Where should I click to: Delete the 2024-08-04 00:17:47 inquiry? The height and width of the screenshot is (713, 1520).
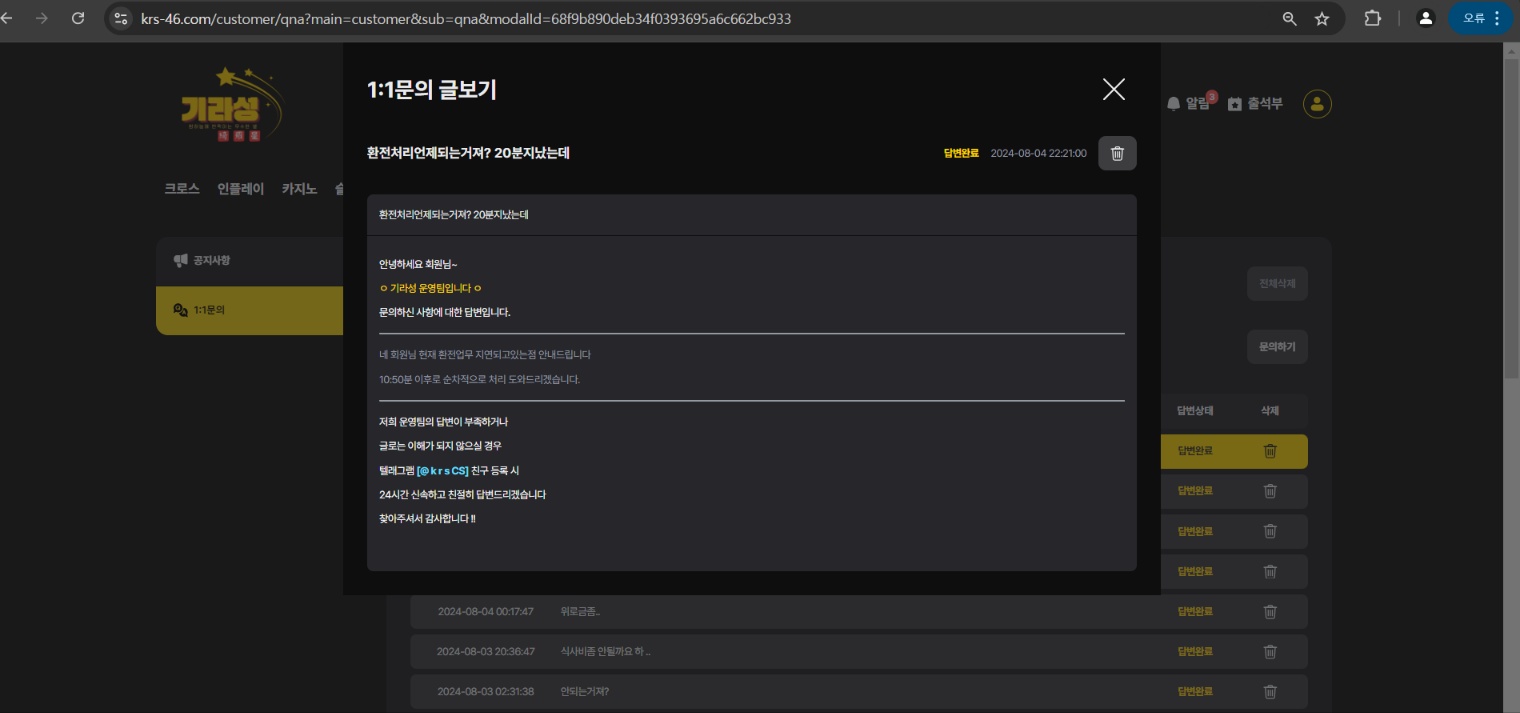tap(1270, 612)
